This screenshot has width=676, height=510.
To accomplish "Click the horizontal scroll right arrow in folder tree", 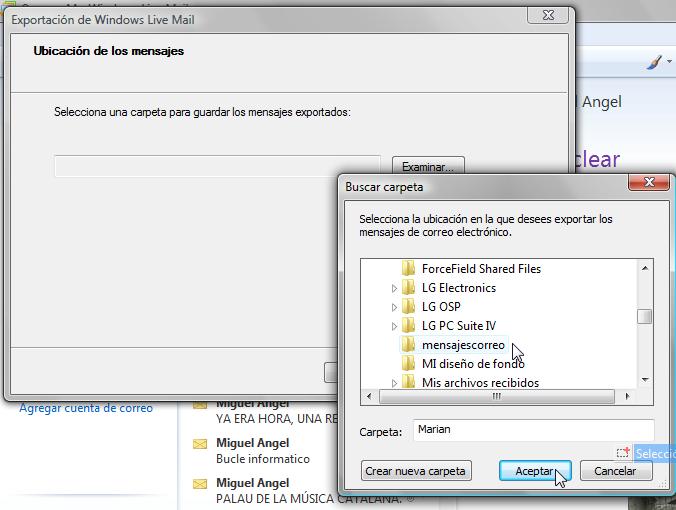I will click(627, 396).
